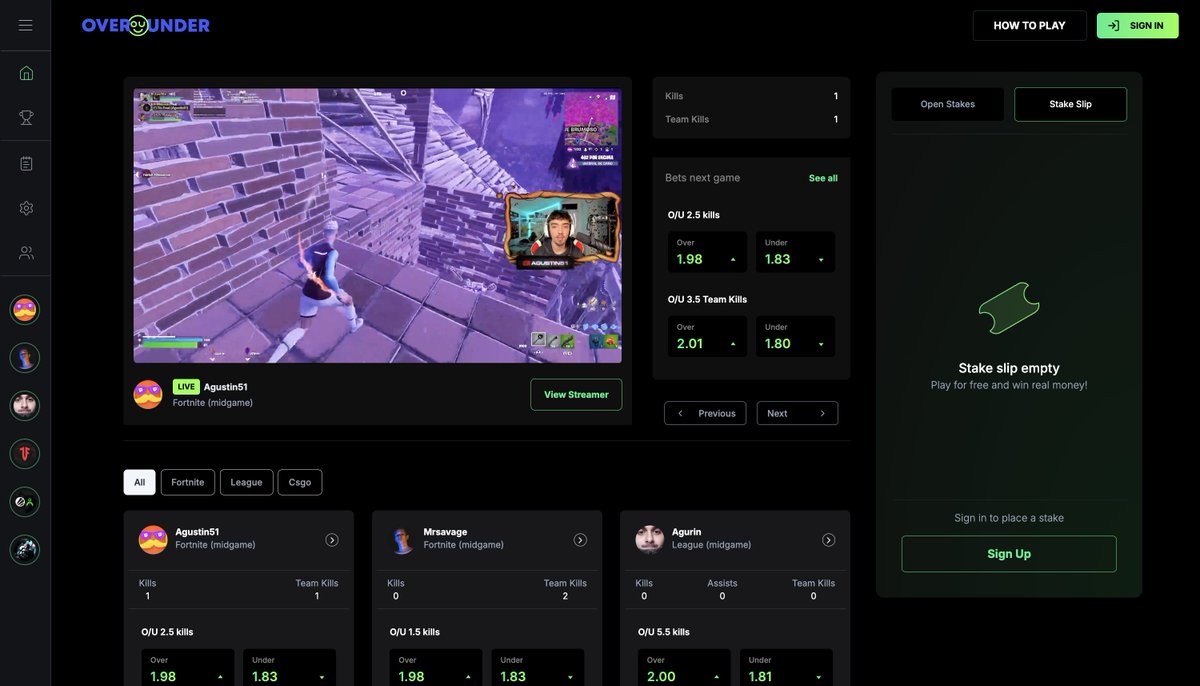Select the second streamer avatar in sidebar

(x=25, y=358)
